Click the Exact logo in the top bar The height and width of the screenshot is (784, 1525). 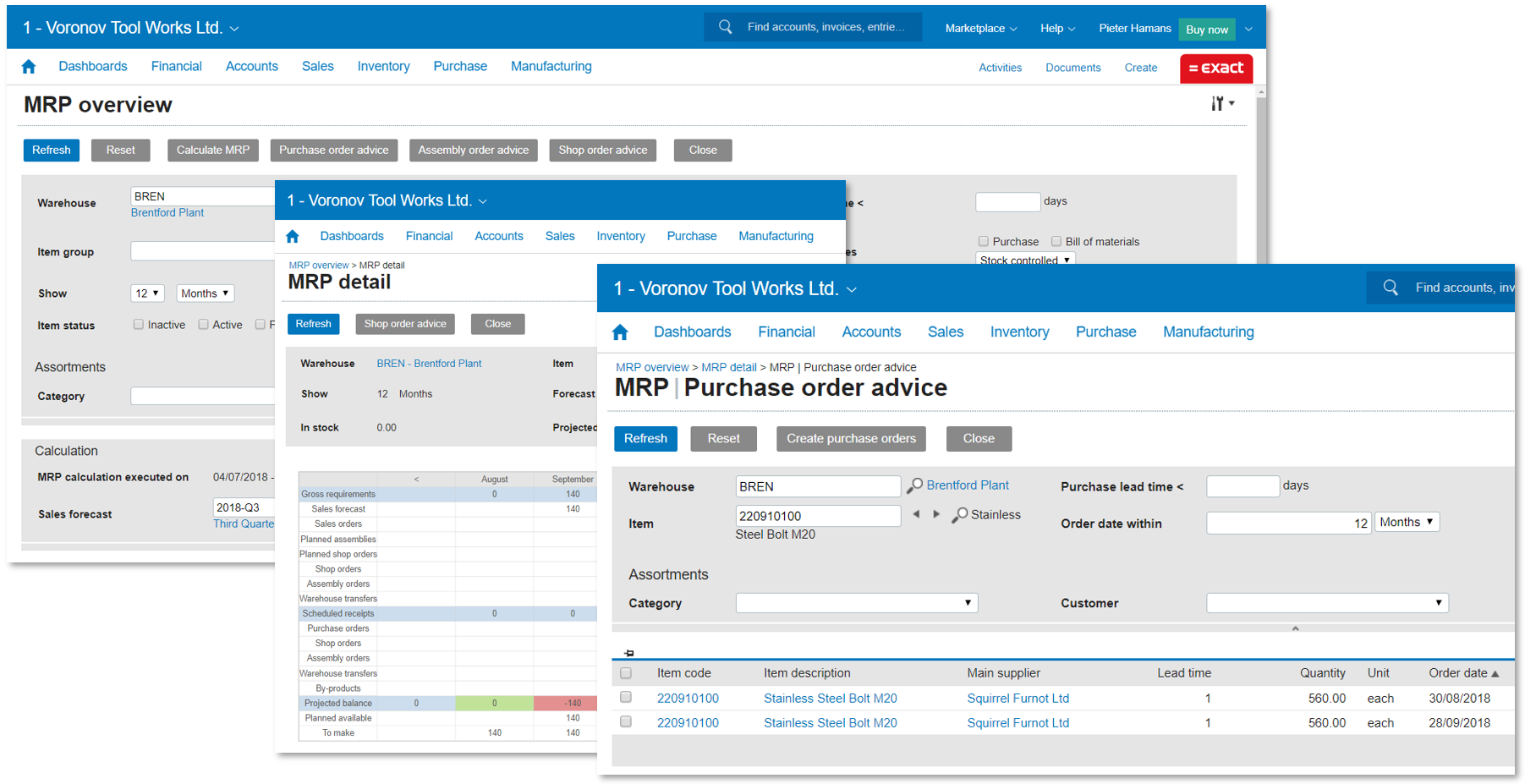point(1216,68)
